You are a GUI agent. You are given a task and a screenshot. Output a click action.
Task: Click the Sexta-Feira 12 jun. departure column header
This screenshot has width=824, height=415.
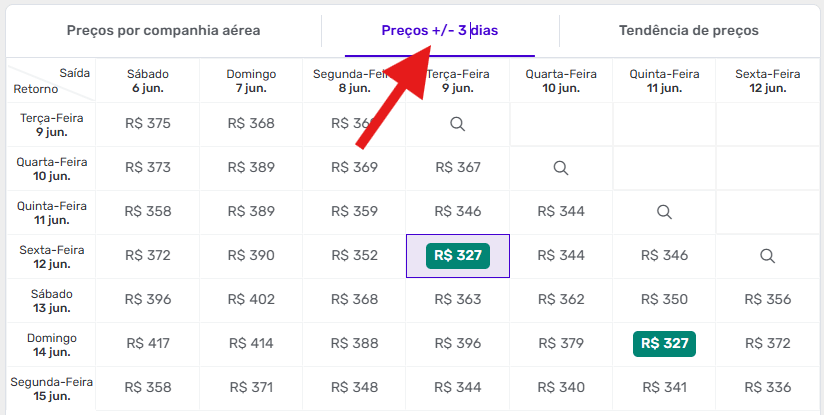pos(767,81)
